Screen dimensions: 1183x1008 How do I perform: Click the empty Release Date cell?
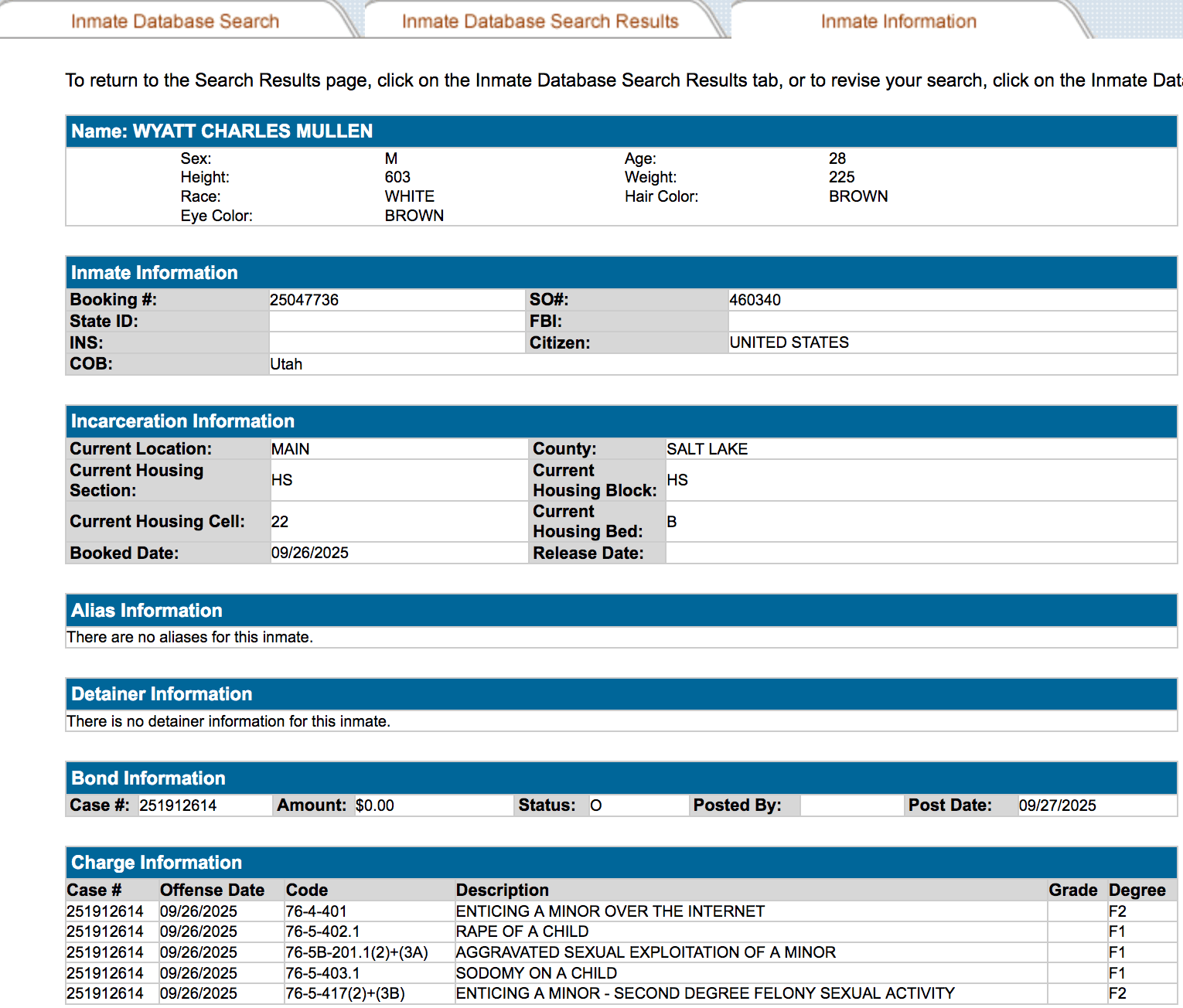coord(920,553)
